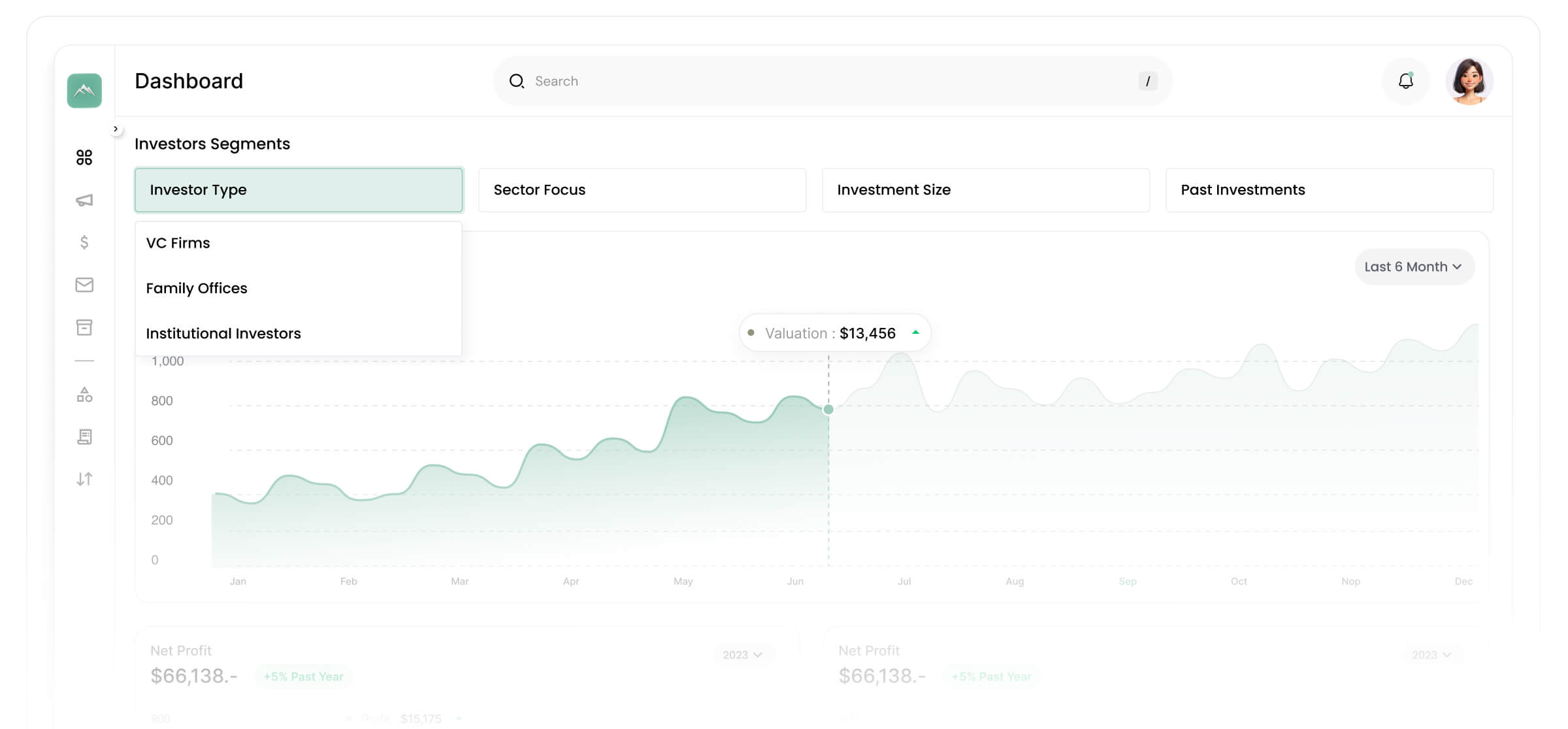Image resolution: width=1568 pixels, height=729 pixels.
Task: Open the Last 6 Month dropdown
Action: click(x=1414, y=267)
